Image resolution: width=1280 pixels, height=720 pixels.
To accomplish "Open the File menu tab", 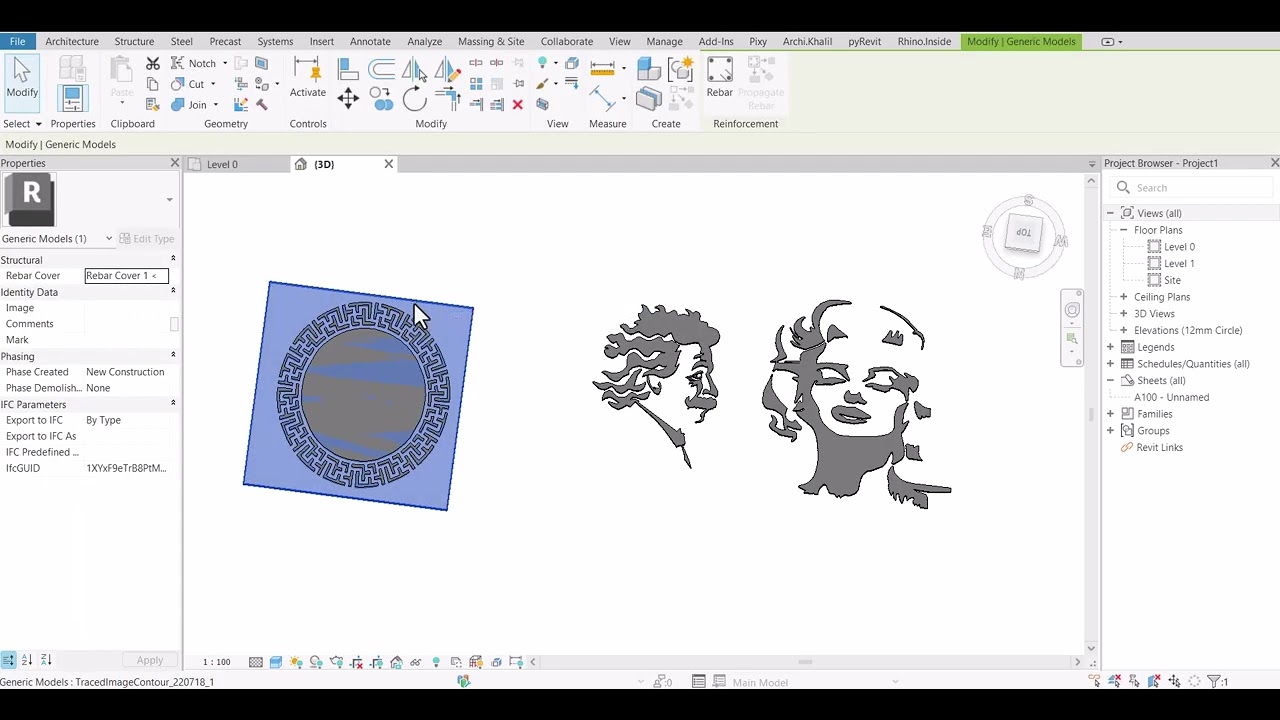I will 18,41.
